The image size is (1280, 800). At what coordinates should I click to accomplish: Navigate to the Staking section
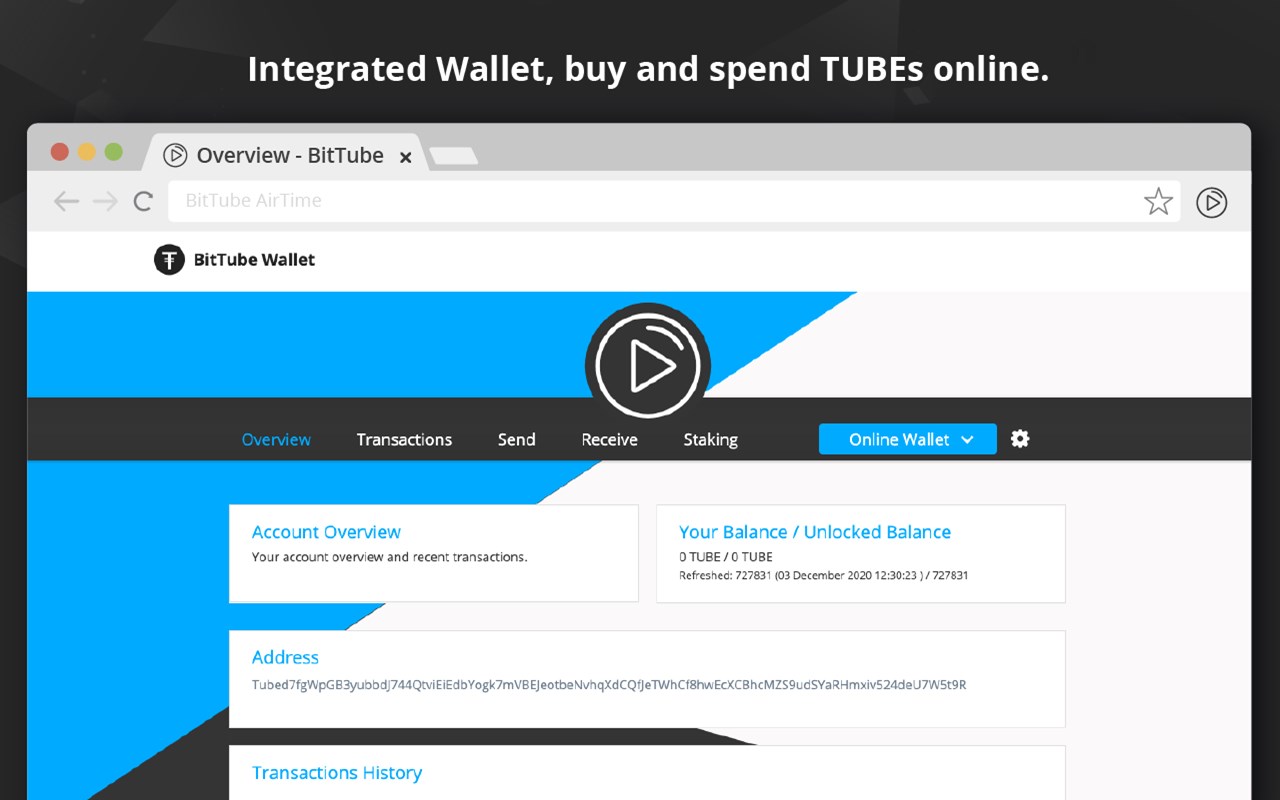tap(710, 439)
